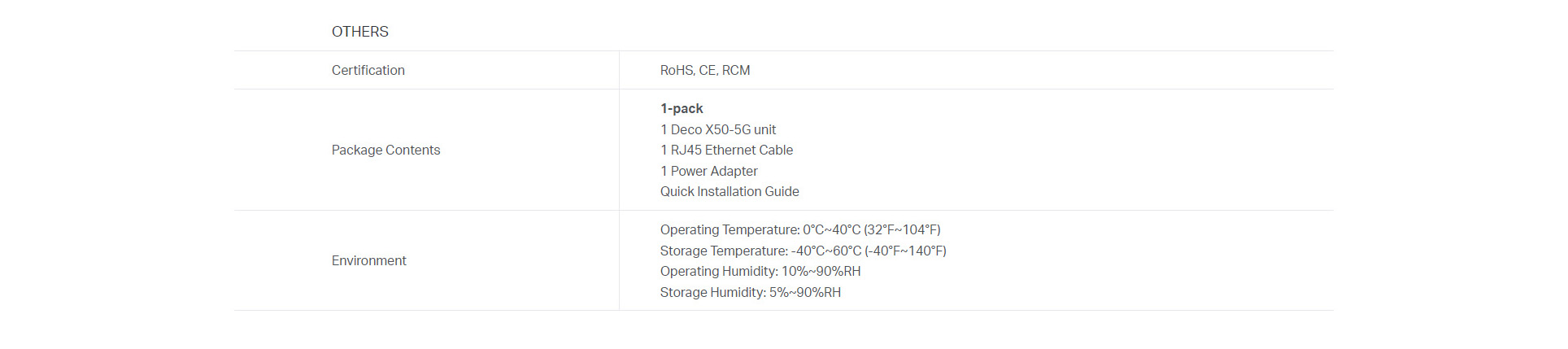Image resolution: width=1568 pixels, height=349 pixels.
Task: Click the 0°C~40°C temperature value
Action: [x=831, y=229]
